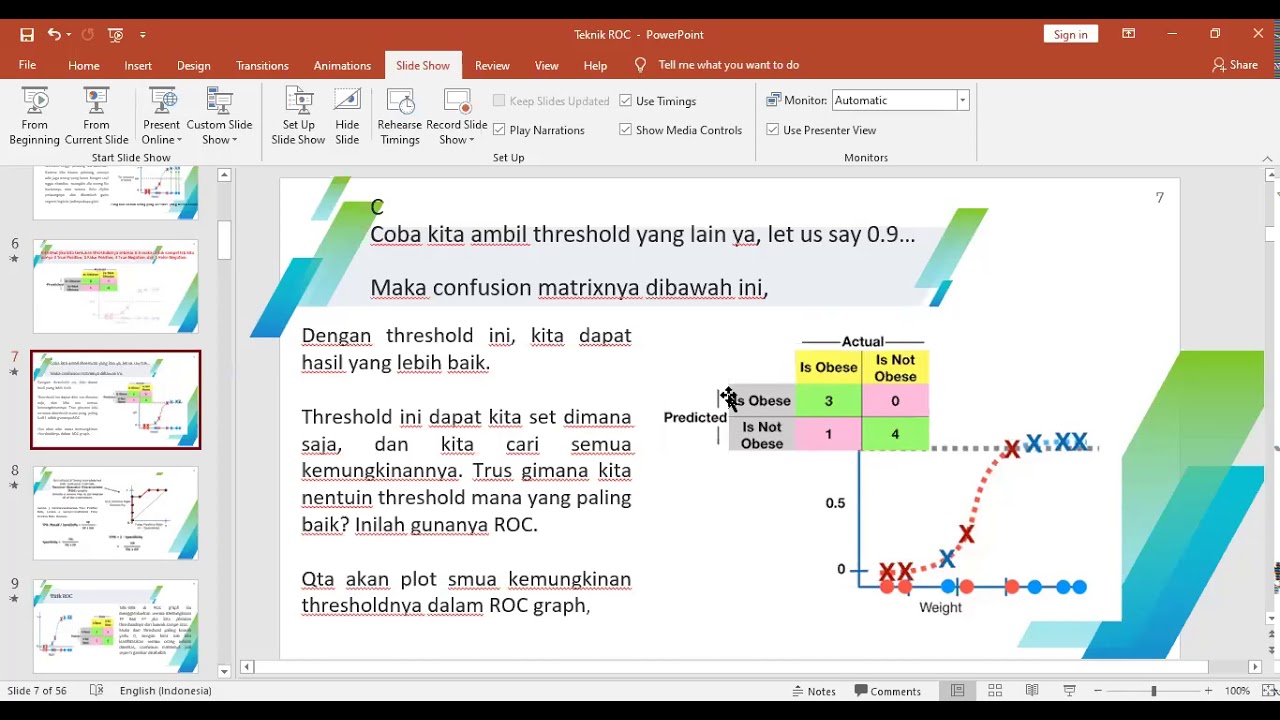Select slide 6 thumbnail
This screenshot has height=720, width=1280.
point(116,286)
